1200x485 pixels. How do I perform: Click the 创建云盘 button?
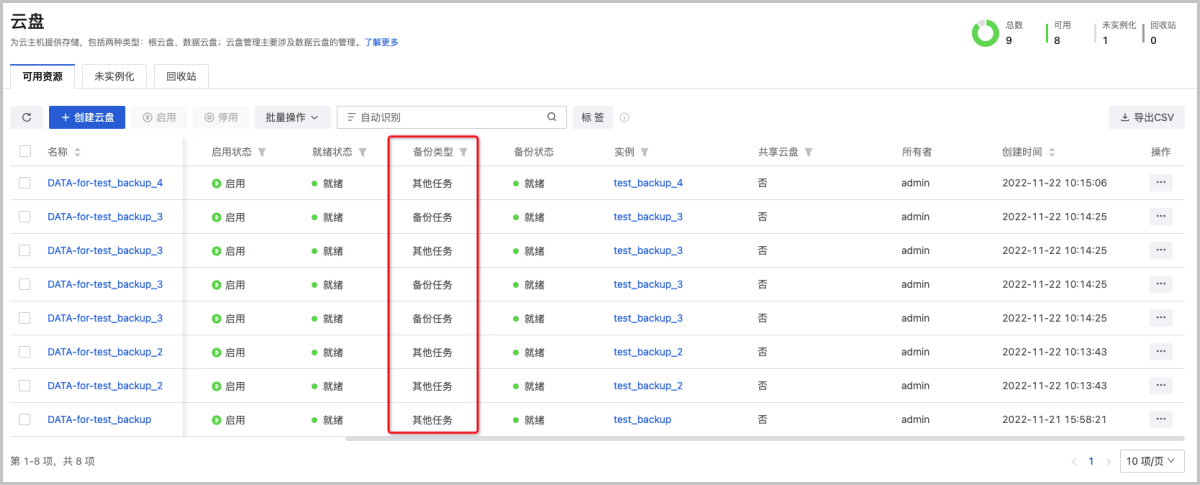pyautogui.click(x=87, y=118)
